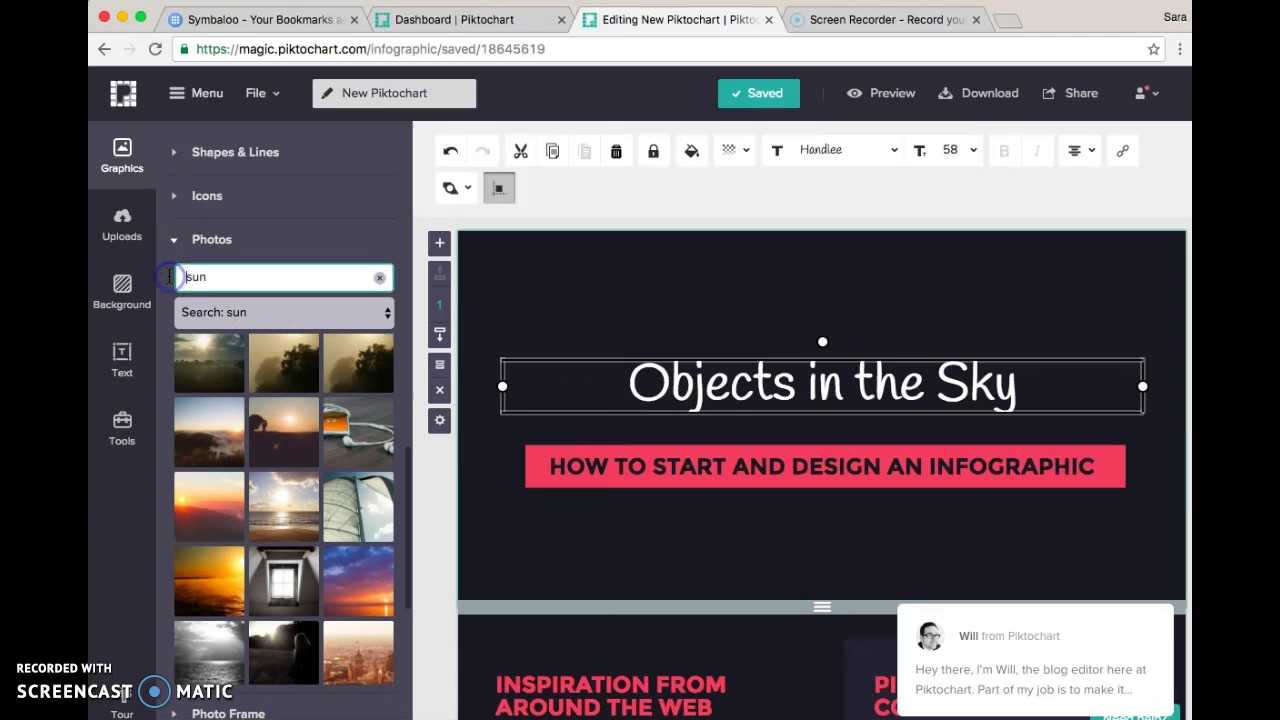Add a new block with plus button
The image size is (1280, 720).
point(439,243)
